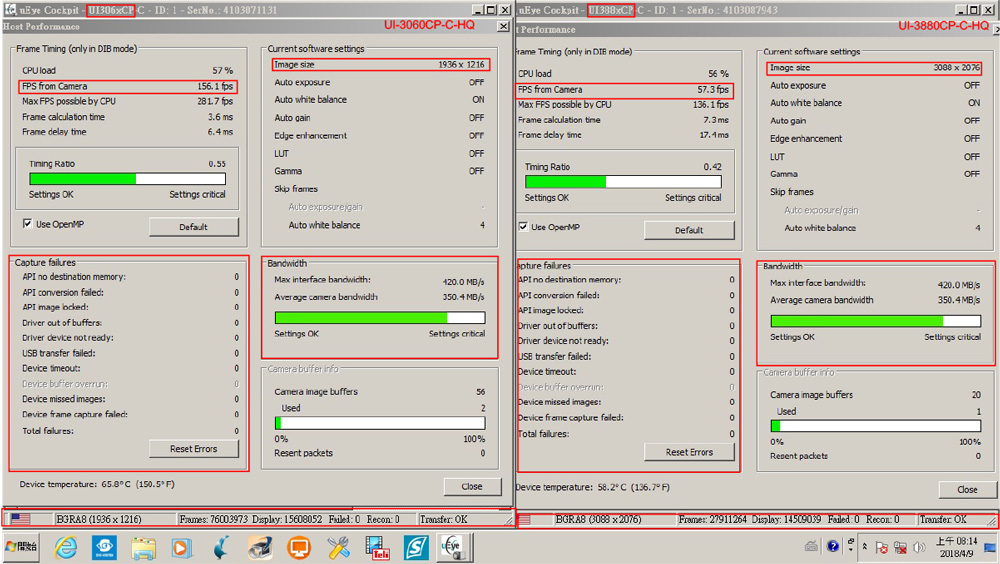1000x564 pixels.
Task: Launch Windows Media Player from taskbar
Action: coord(181,547)
